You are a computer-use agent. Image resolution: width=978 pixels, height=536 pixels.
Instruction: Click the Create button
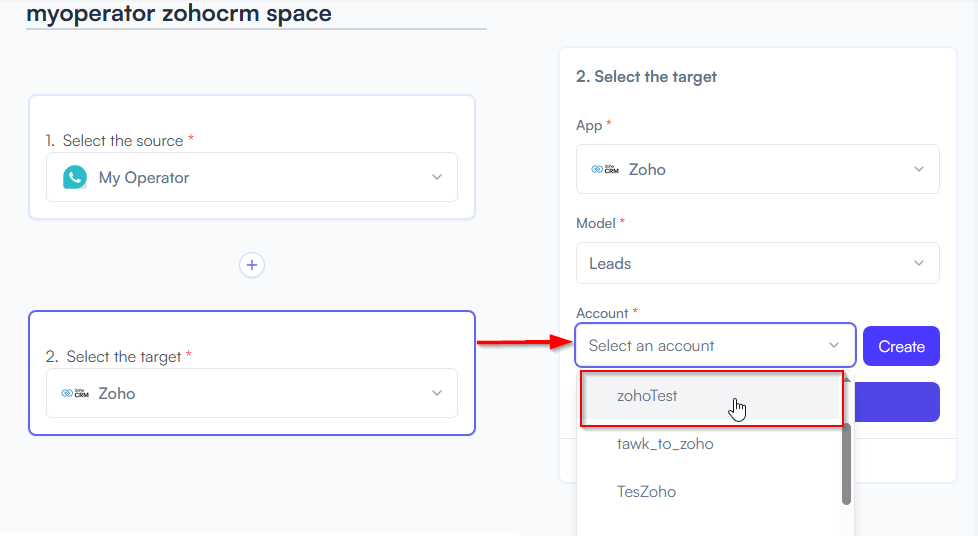[x=901, y=346]
